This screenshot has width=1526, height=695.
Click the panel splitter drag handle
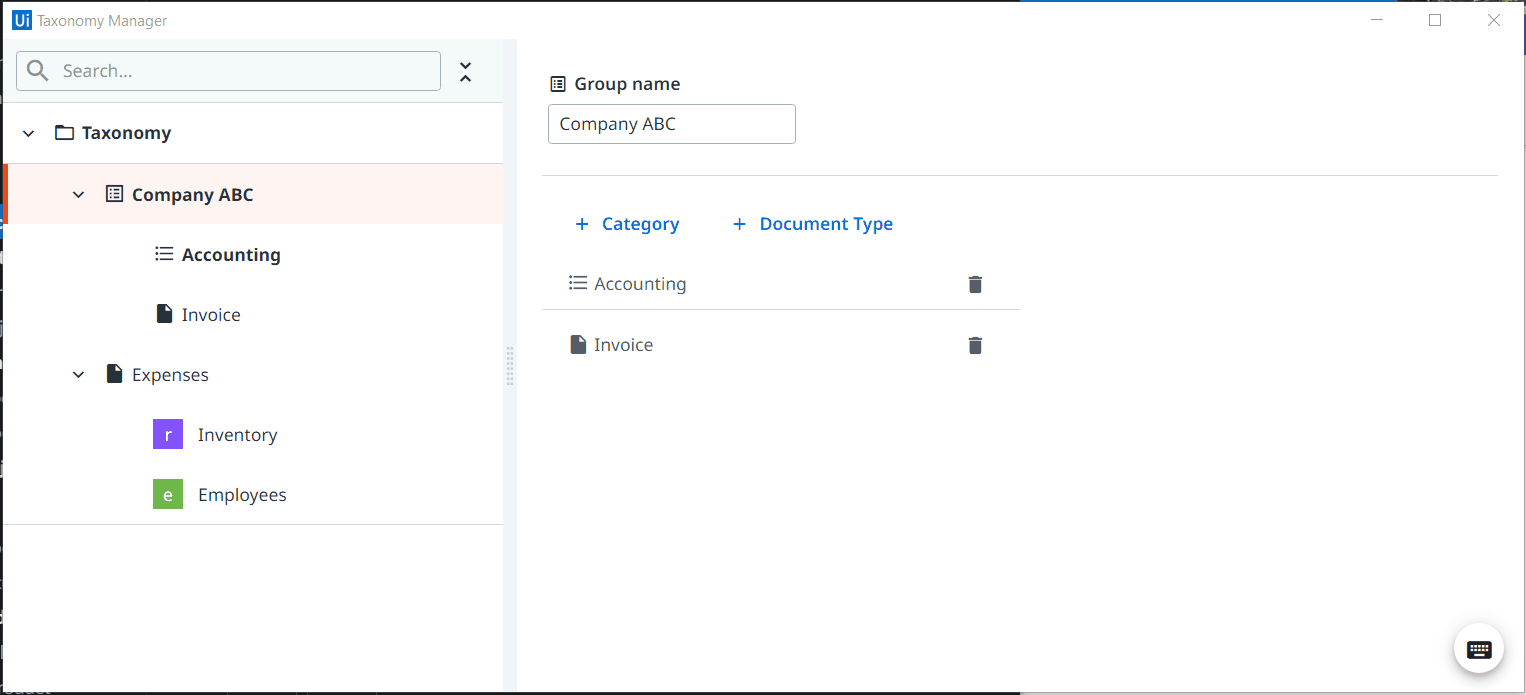(510, 365)
